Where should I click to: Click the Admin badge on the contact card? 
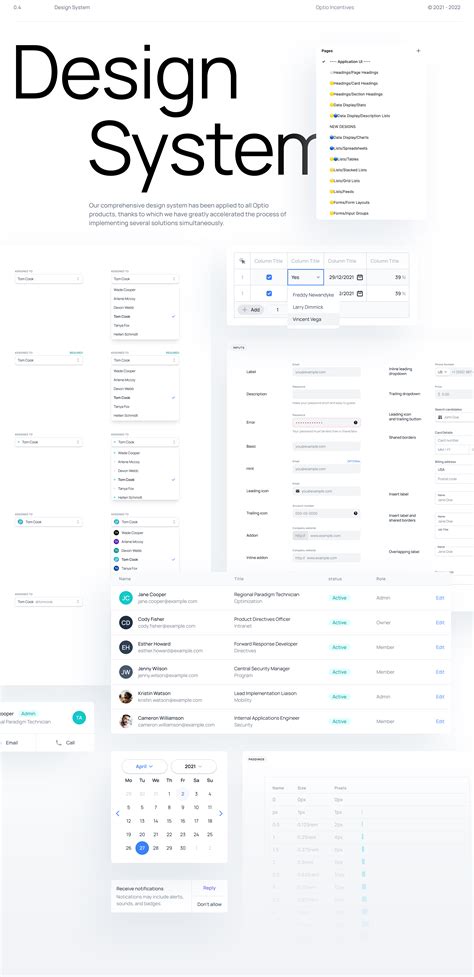28,713
